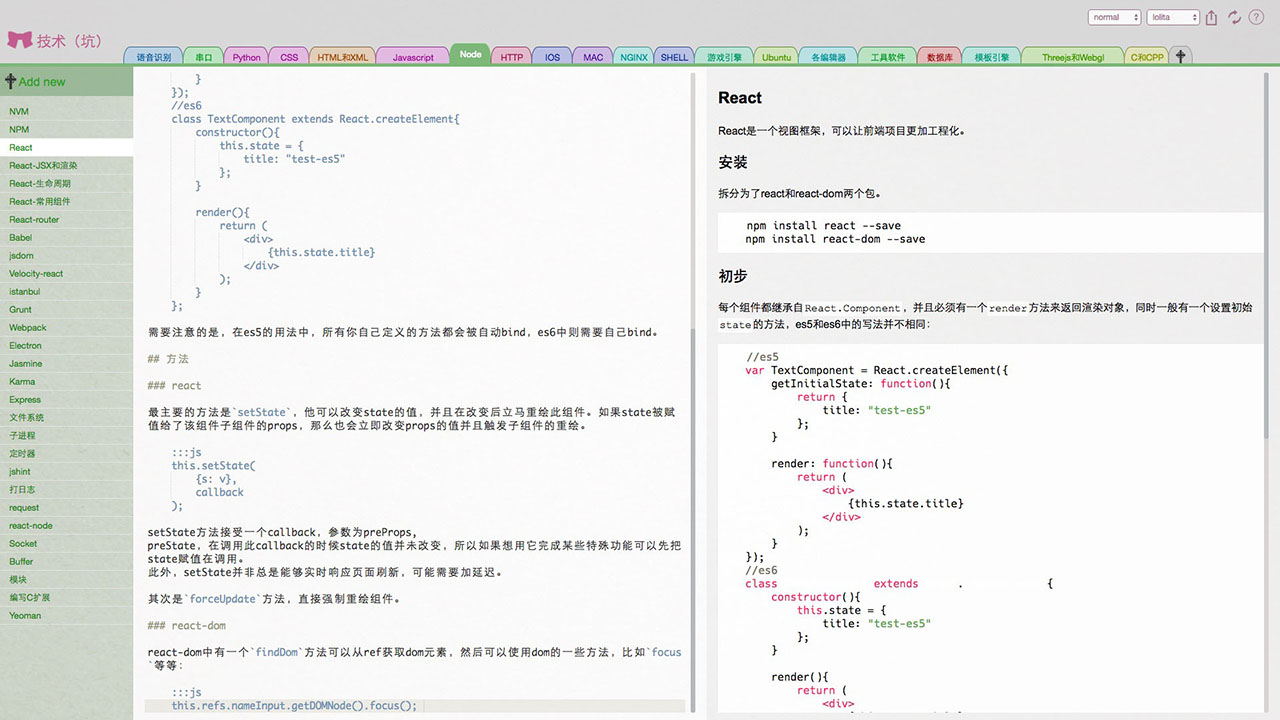
Task: Open the 模块 note
Action: 66,579
